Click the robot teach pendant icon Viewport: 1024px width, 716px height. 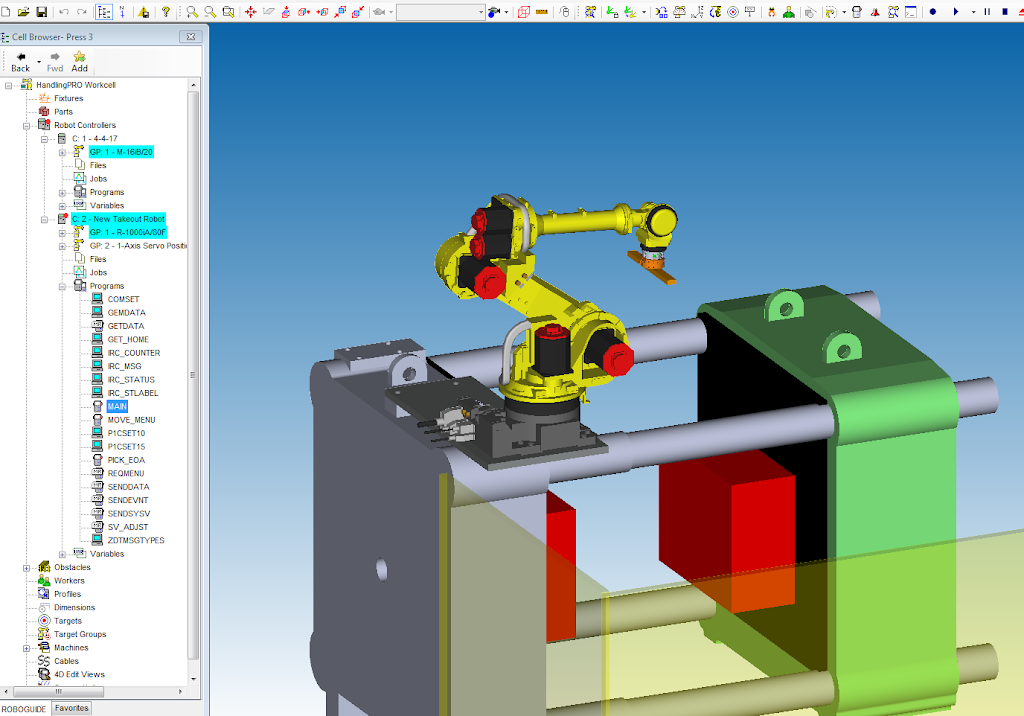857,12
